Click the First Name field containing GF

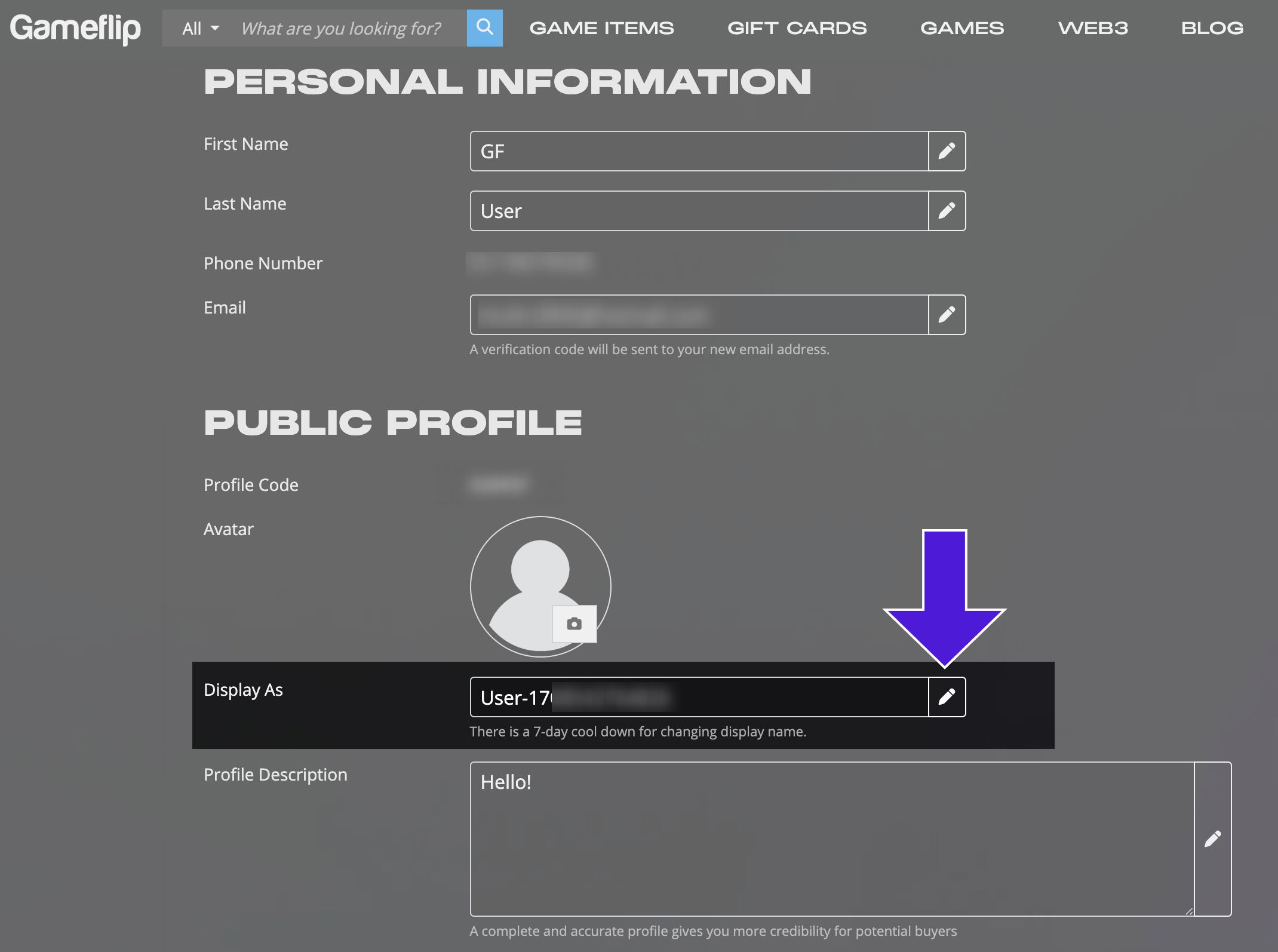tap(699, 151)
